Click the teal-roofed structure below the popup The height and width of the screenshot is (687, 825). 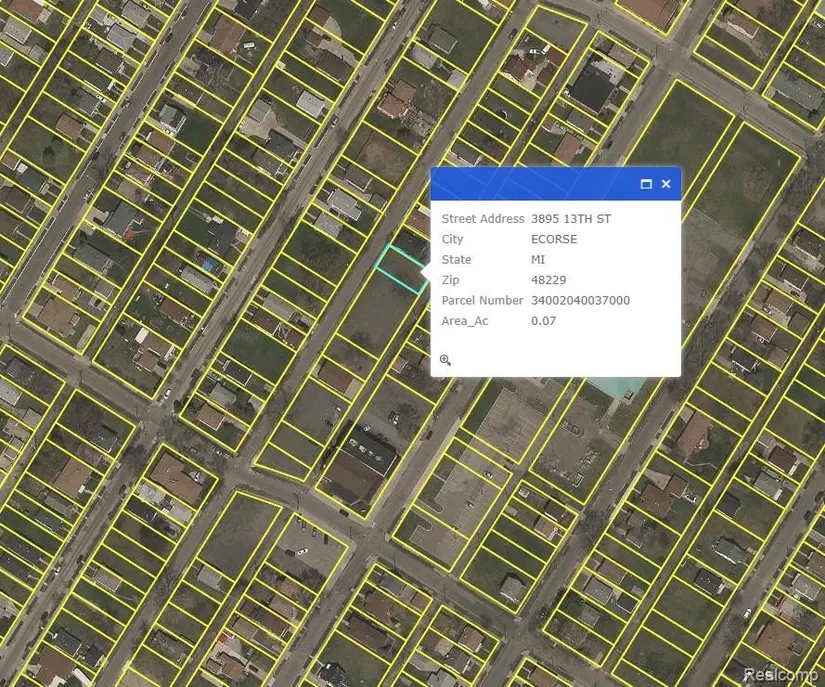616,386
